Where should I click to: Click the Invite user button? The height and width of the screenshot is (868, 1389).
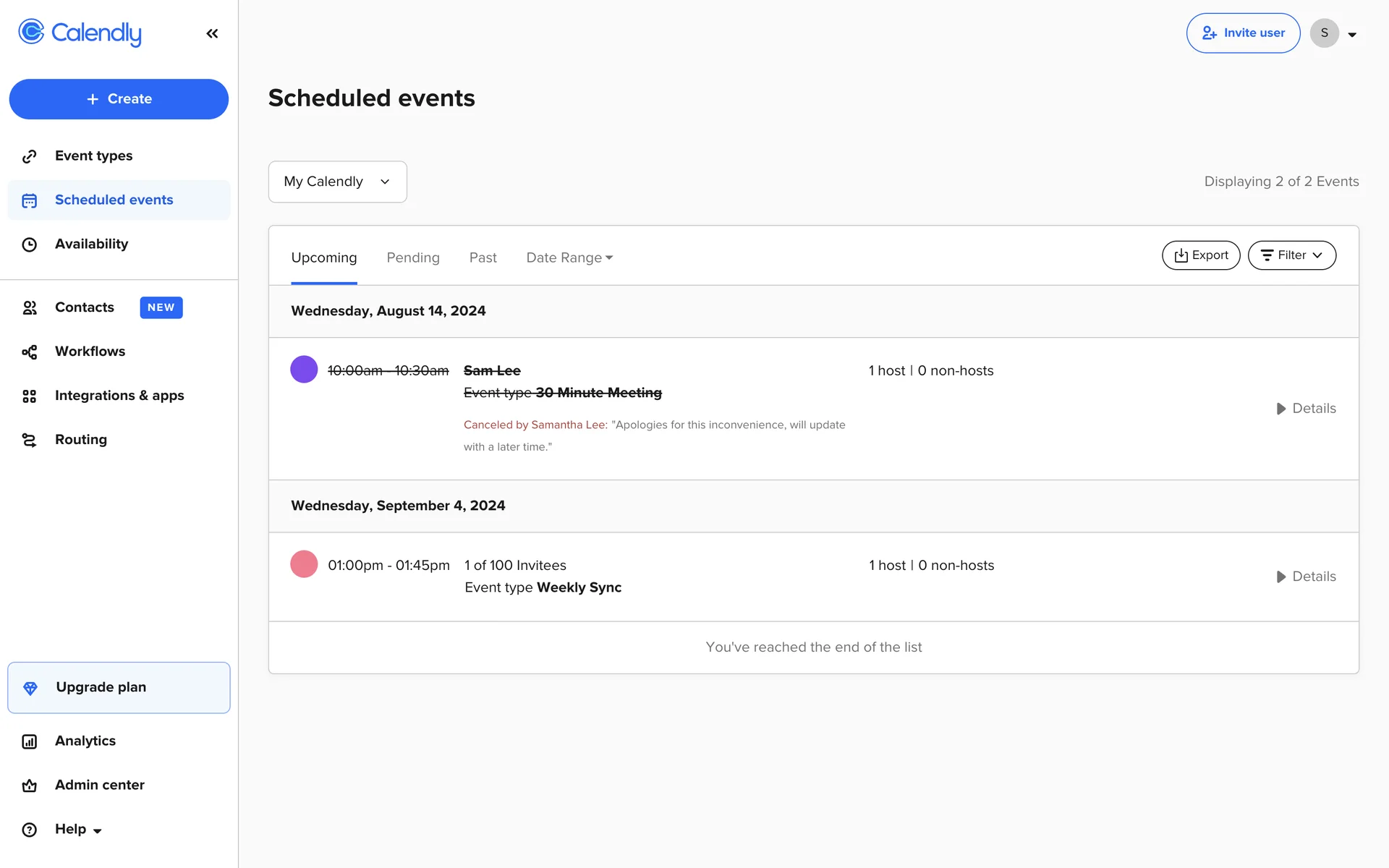tap(1243, 33)
